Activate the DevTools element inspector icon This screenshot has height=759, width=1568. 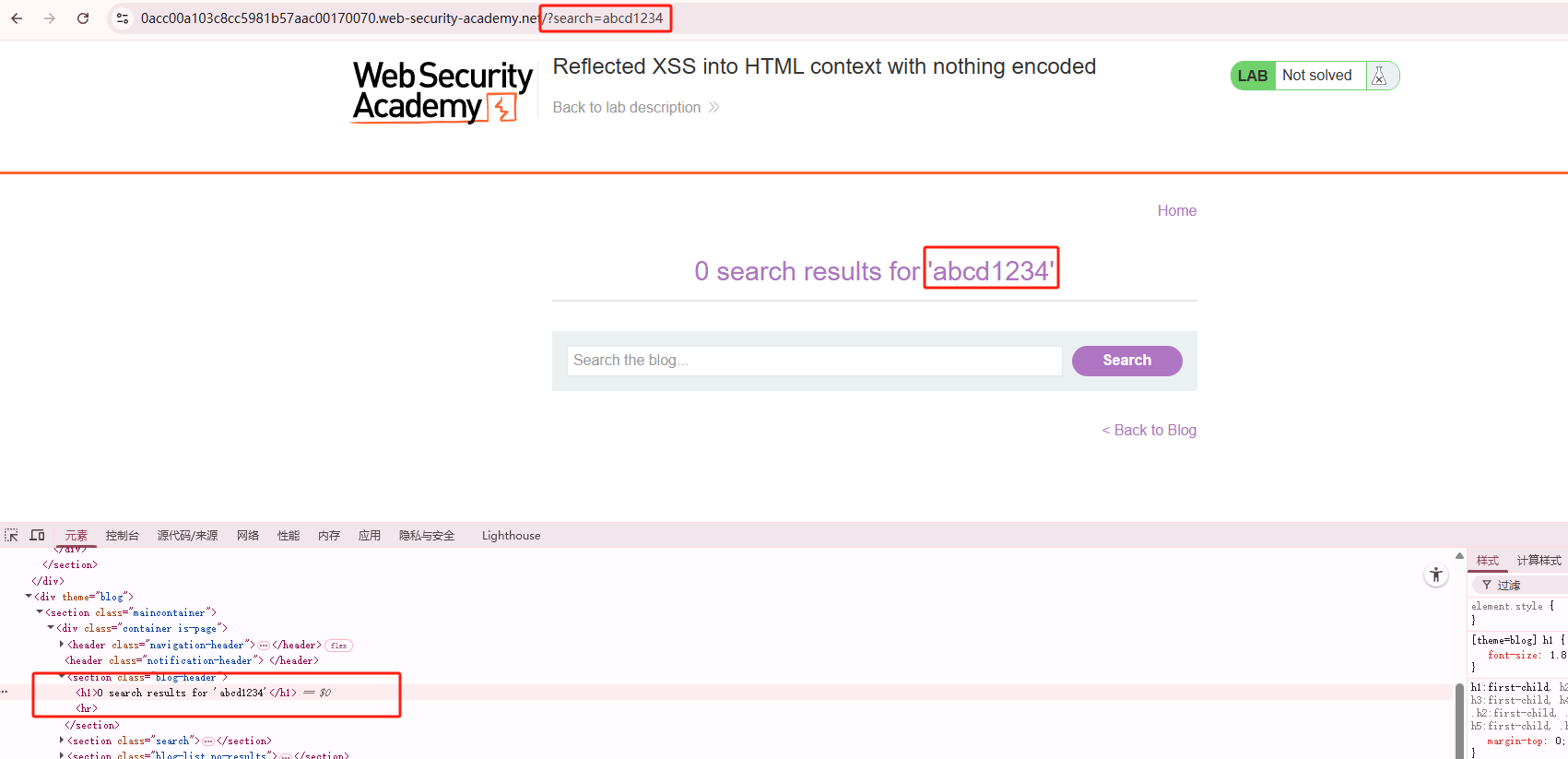coord(11,535)
